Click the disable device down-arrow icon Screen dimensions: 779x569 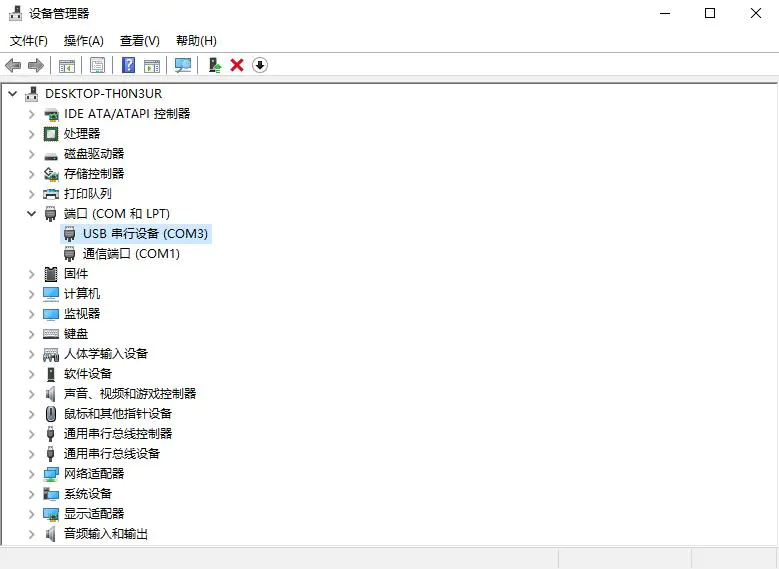coord(259,65)
